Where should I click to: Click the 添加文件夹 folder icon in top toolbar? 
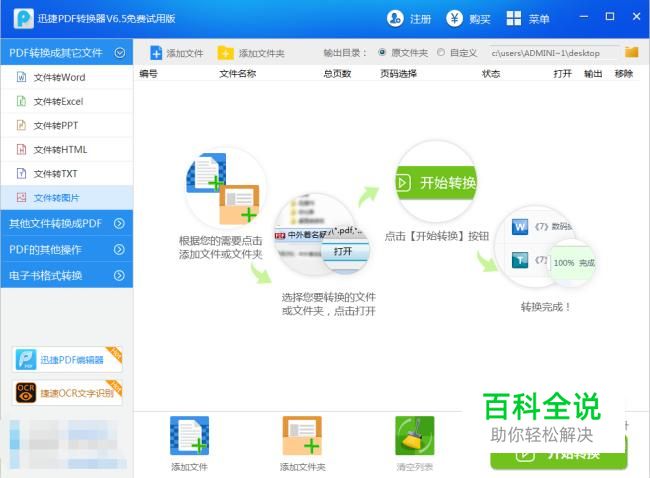pos(226,53)
